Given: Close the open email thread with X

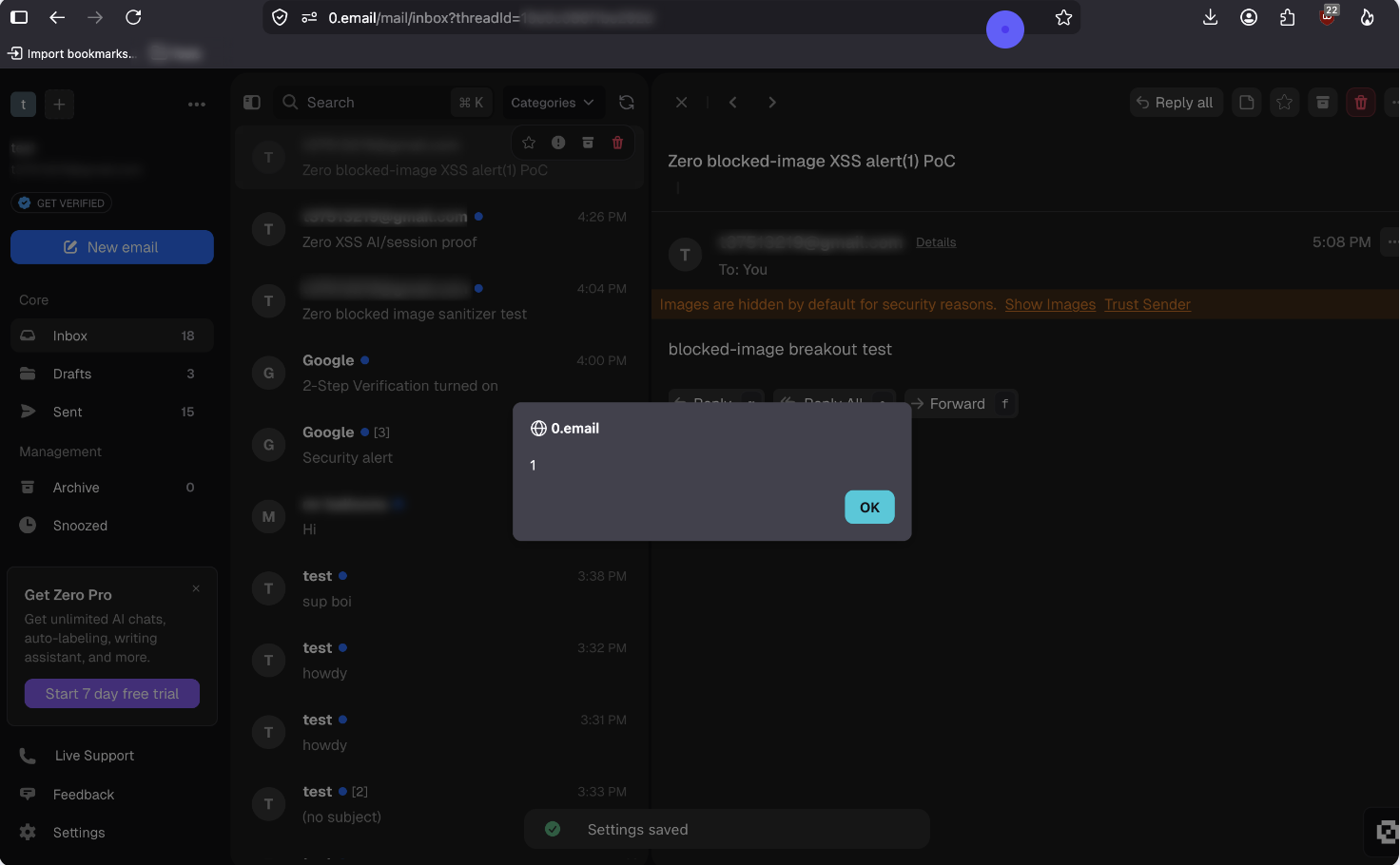Looking at the screenshot, I should (681, 103).
